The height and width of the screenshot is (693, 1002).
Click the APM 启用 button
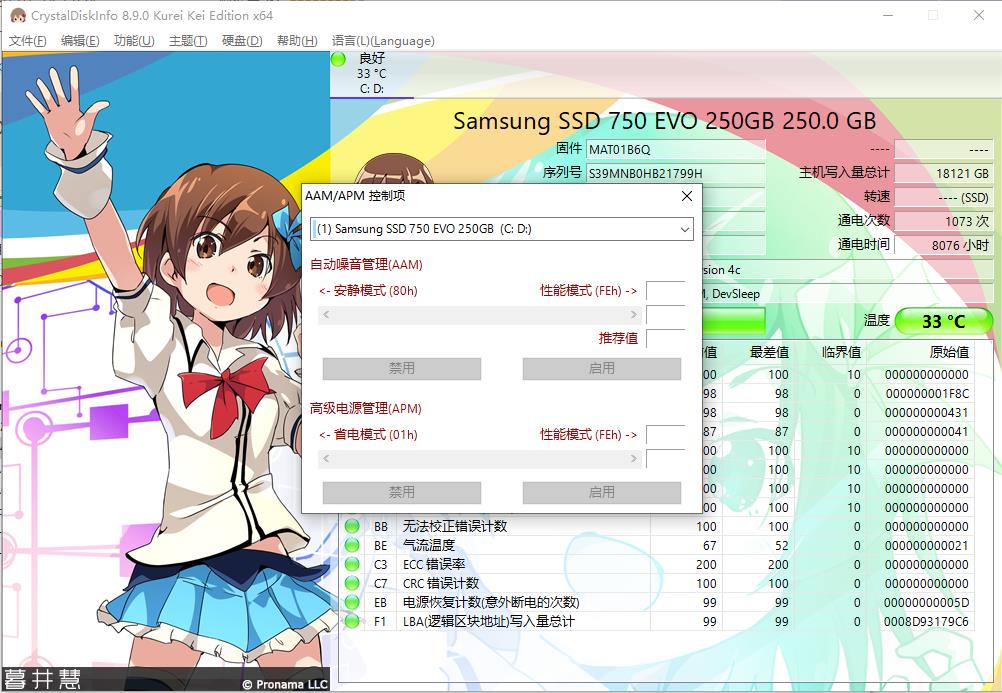pos(602,492)
